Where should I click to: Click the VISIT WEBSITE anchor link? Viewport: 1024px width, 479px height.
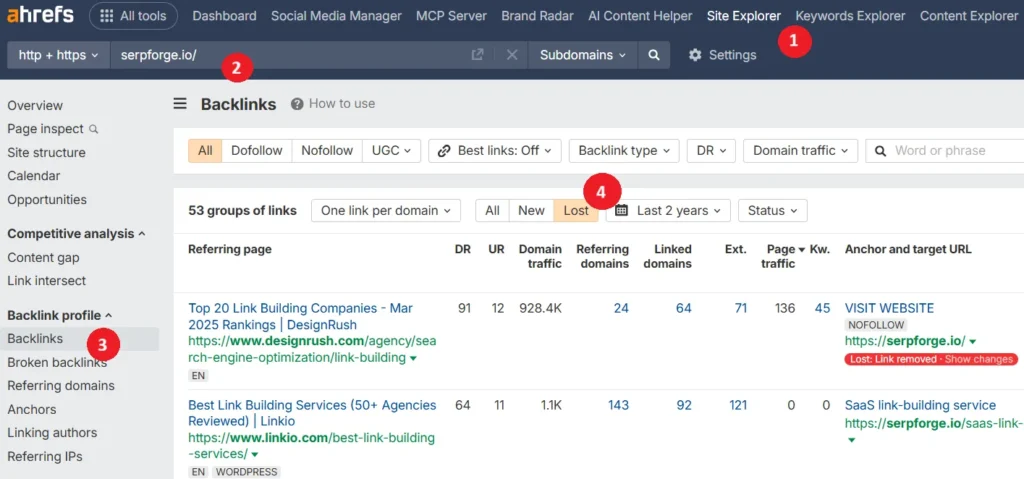889,308
